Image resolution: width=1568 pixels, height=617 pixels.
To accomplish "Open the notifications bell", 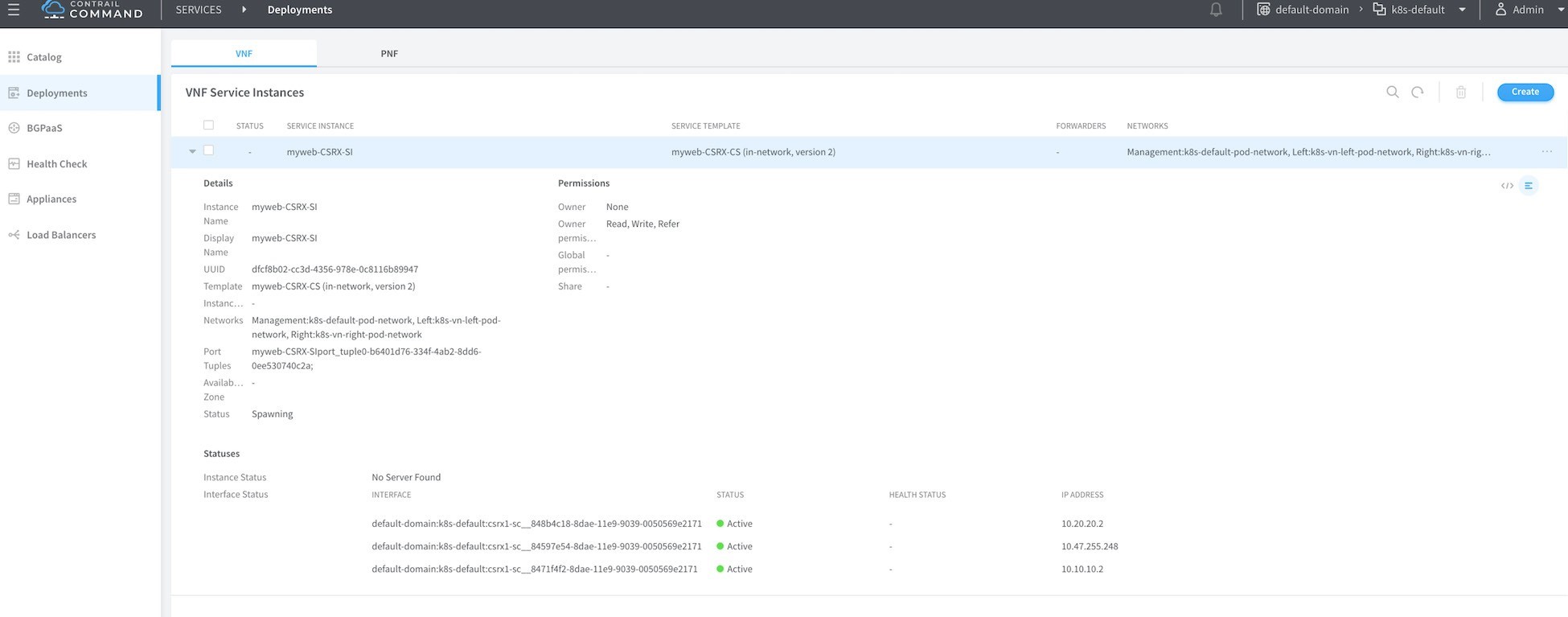I will (1216, 10).
